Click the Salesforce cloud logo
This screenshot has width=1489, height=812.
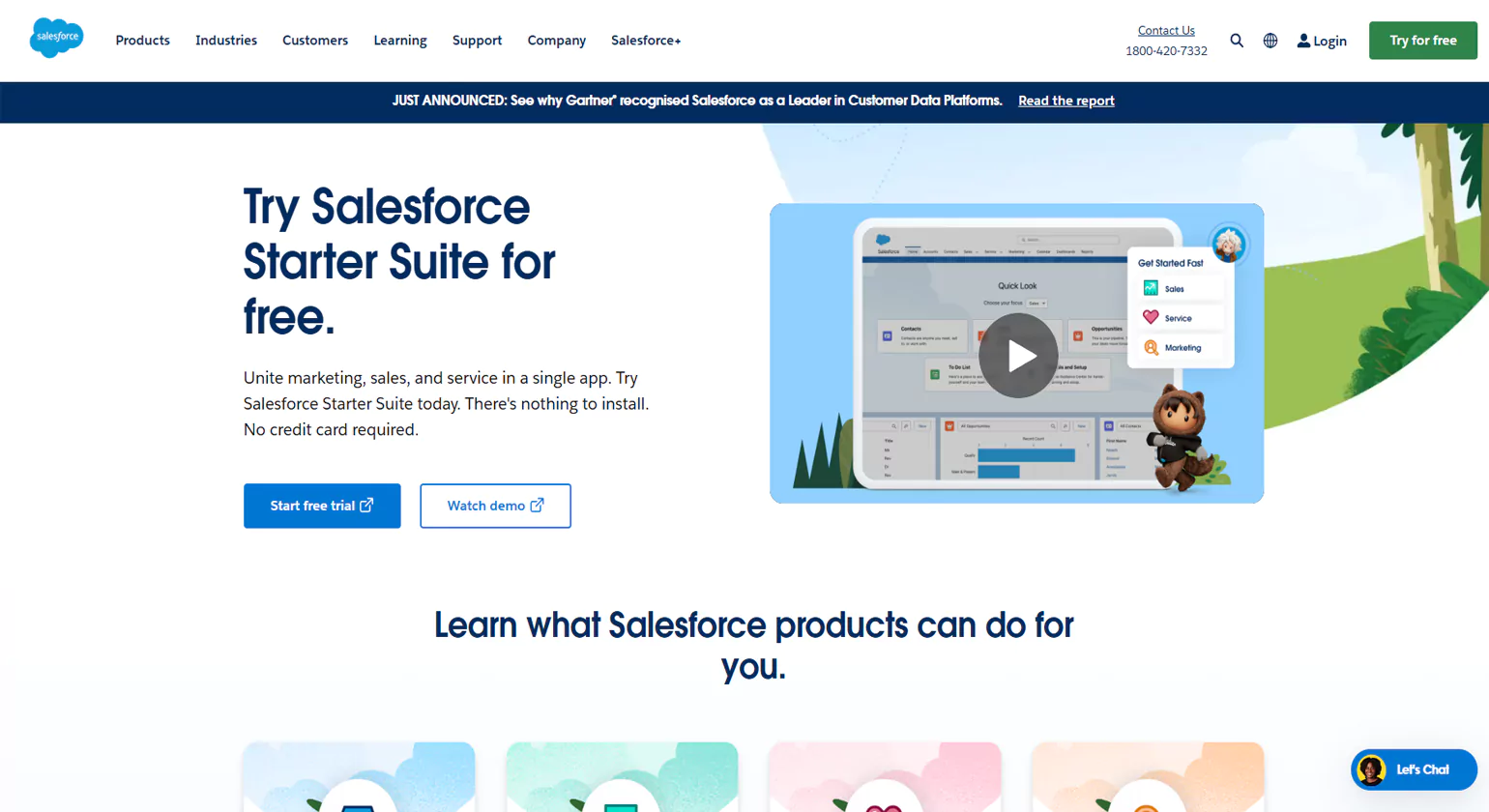(x=56, y=38)
